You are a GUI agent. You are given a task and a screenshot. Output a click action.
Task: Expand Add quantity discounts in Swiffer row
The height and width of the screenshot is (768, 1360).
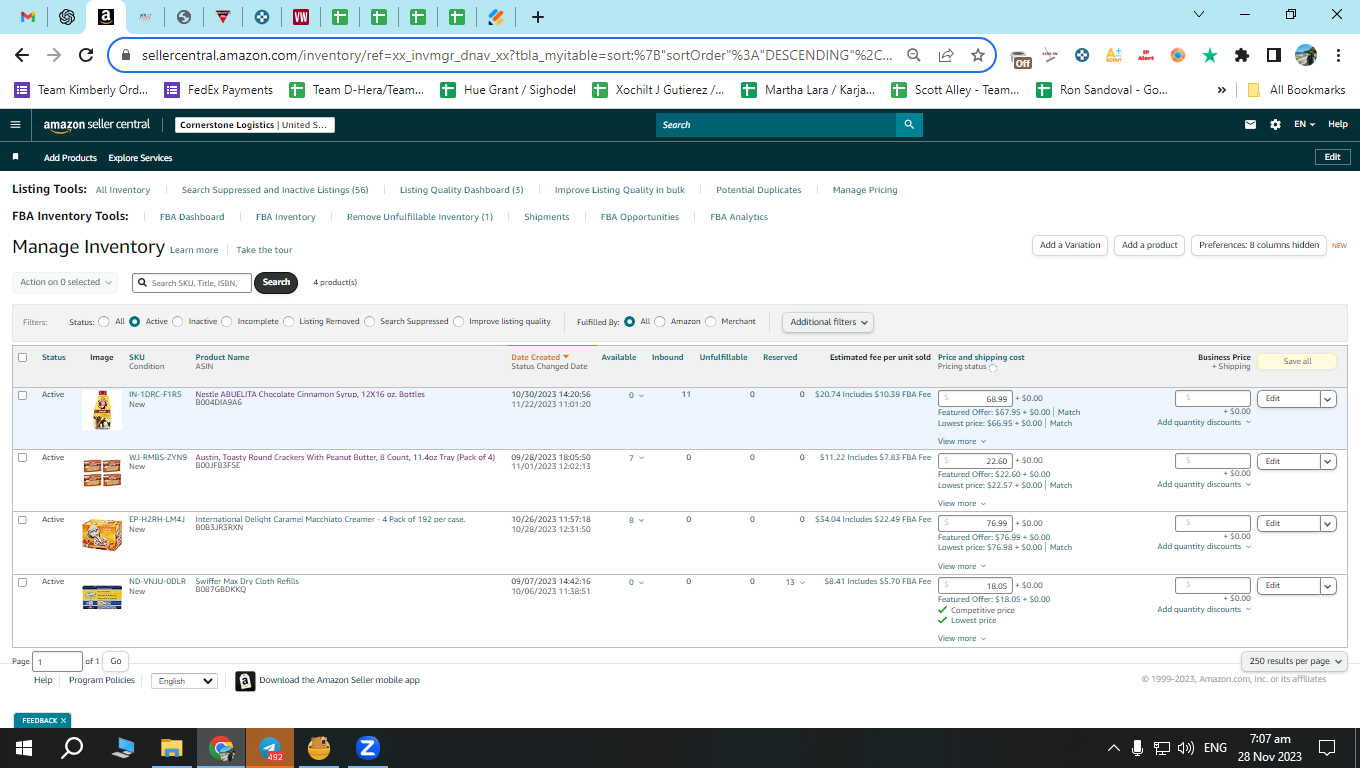(1204, 609)
